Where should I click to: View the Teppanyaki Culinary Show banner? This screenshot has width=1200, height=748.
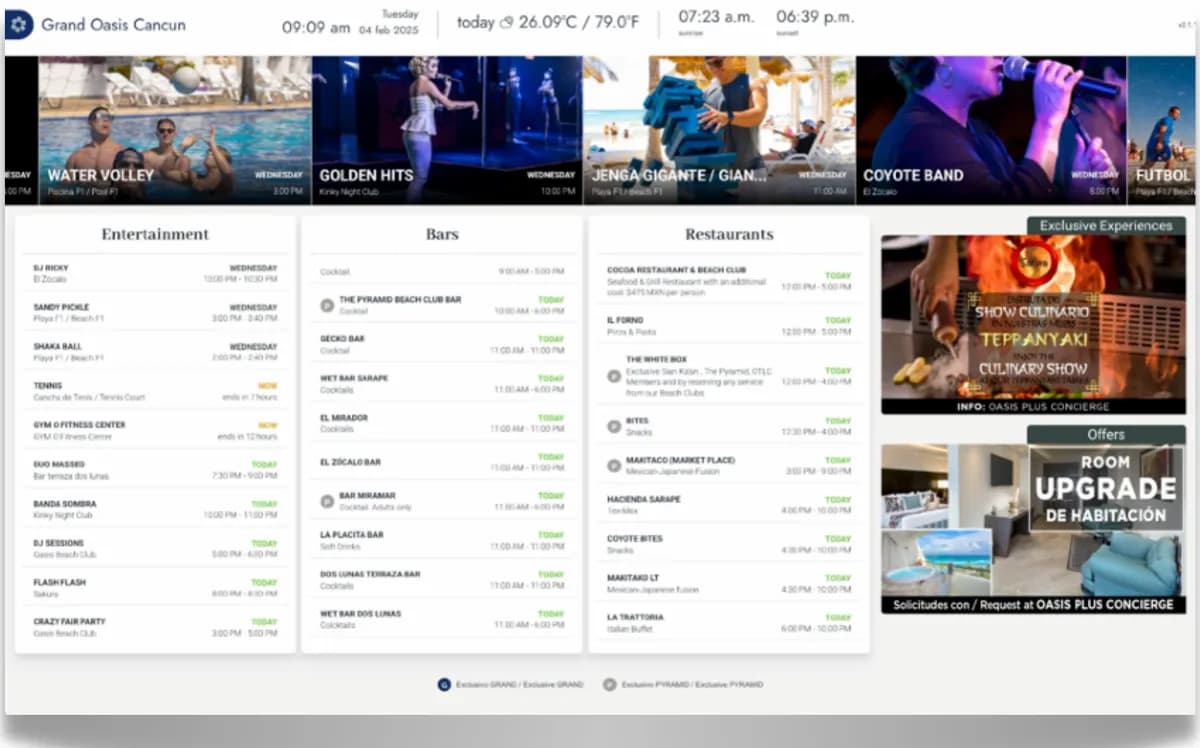pos(1033,325)
